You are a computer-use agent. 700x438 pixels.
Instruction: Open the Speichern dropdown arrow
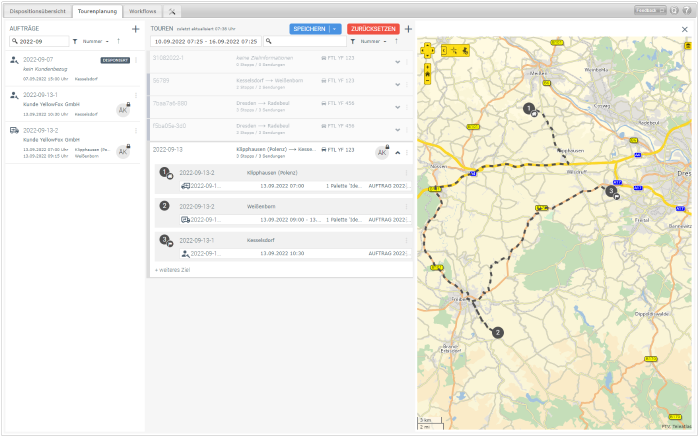(x=336, y=29)
